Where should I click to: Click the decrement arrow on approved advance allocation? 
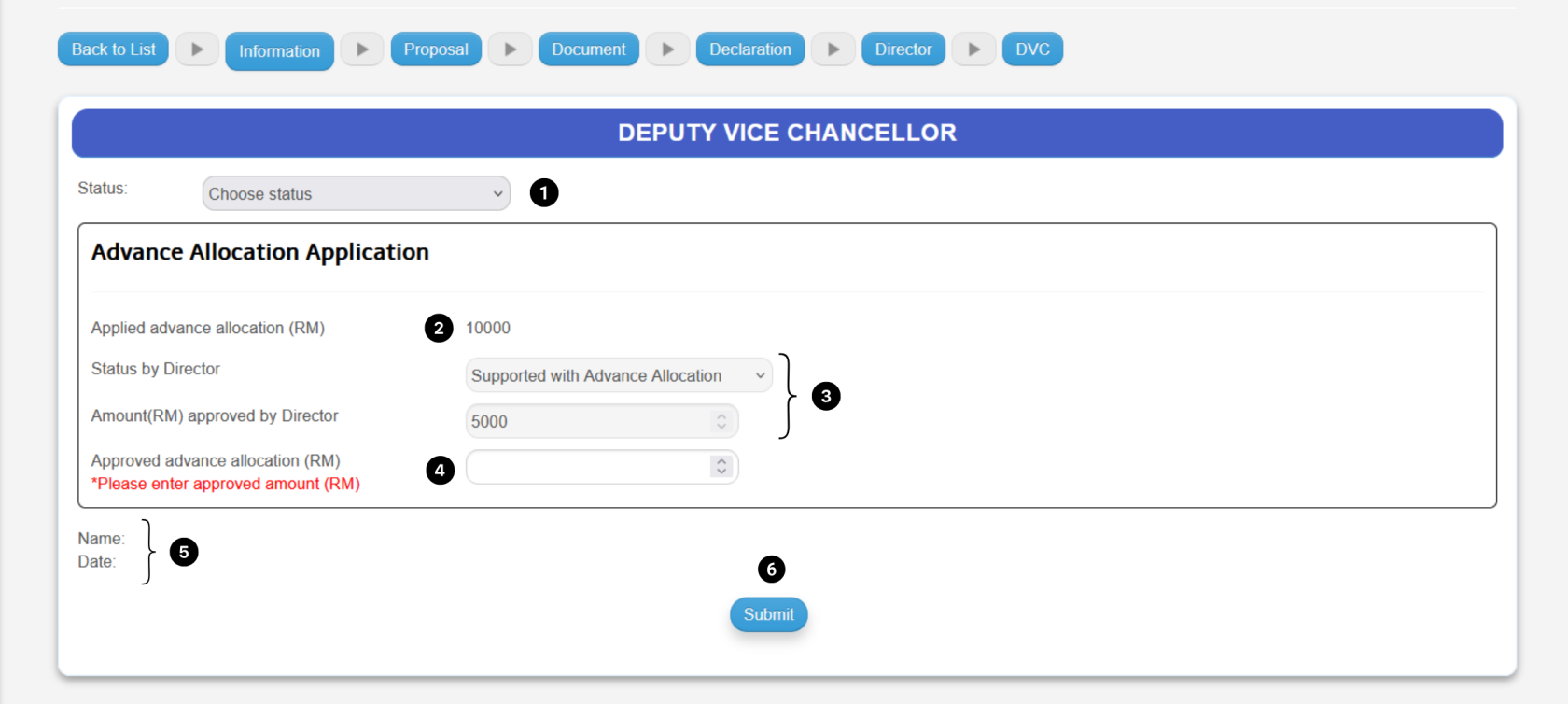click(x=721, y=472)
